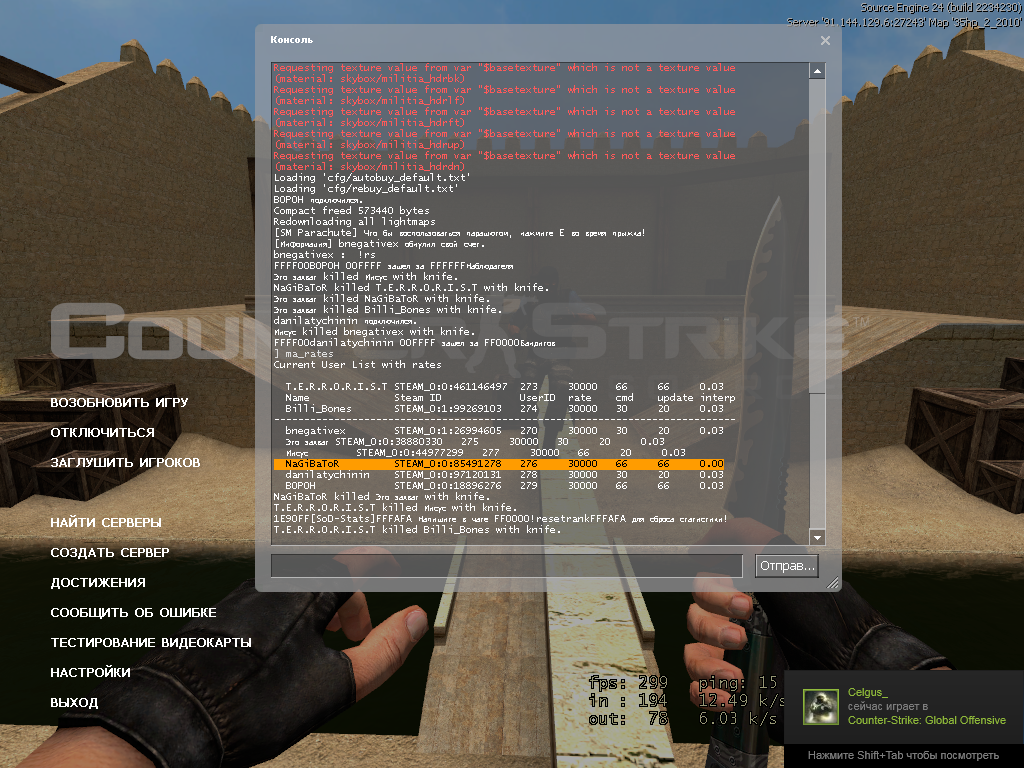Launch ТЕСТИРОВАНИЕ ВИДЕОКАРТЫ benchmark
This screenshot has height=768, width=1024.
pos(151,643)
